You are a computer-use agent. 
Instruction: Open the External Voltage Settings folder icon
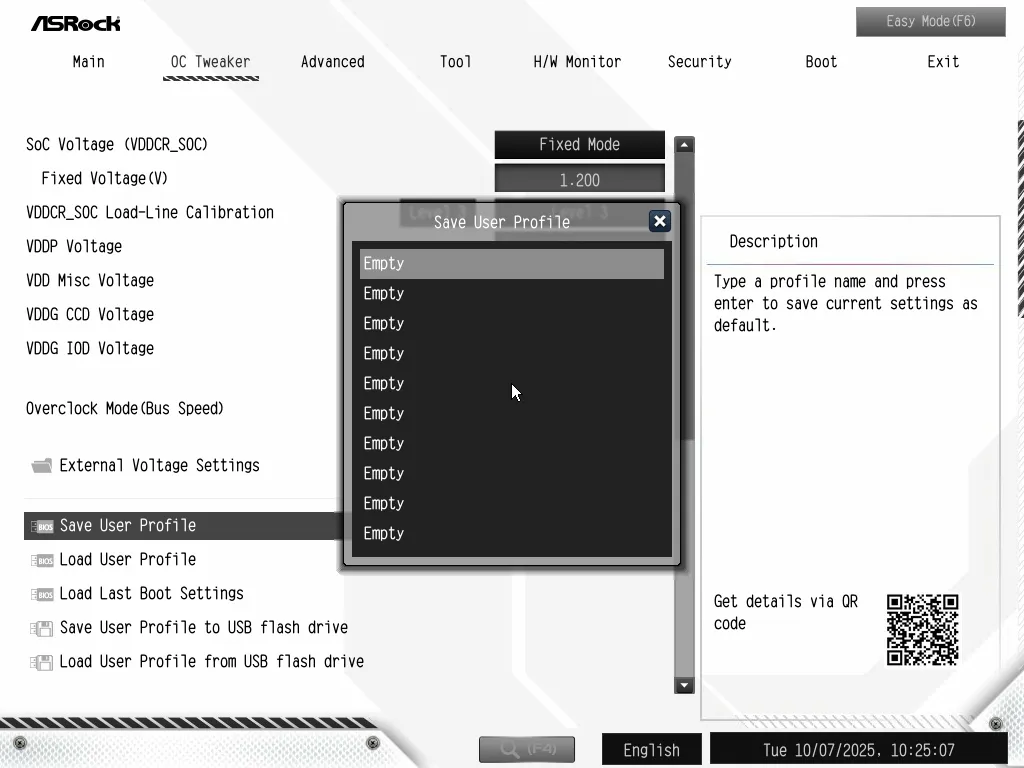point(42,466)
